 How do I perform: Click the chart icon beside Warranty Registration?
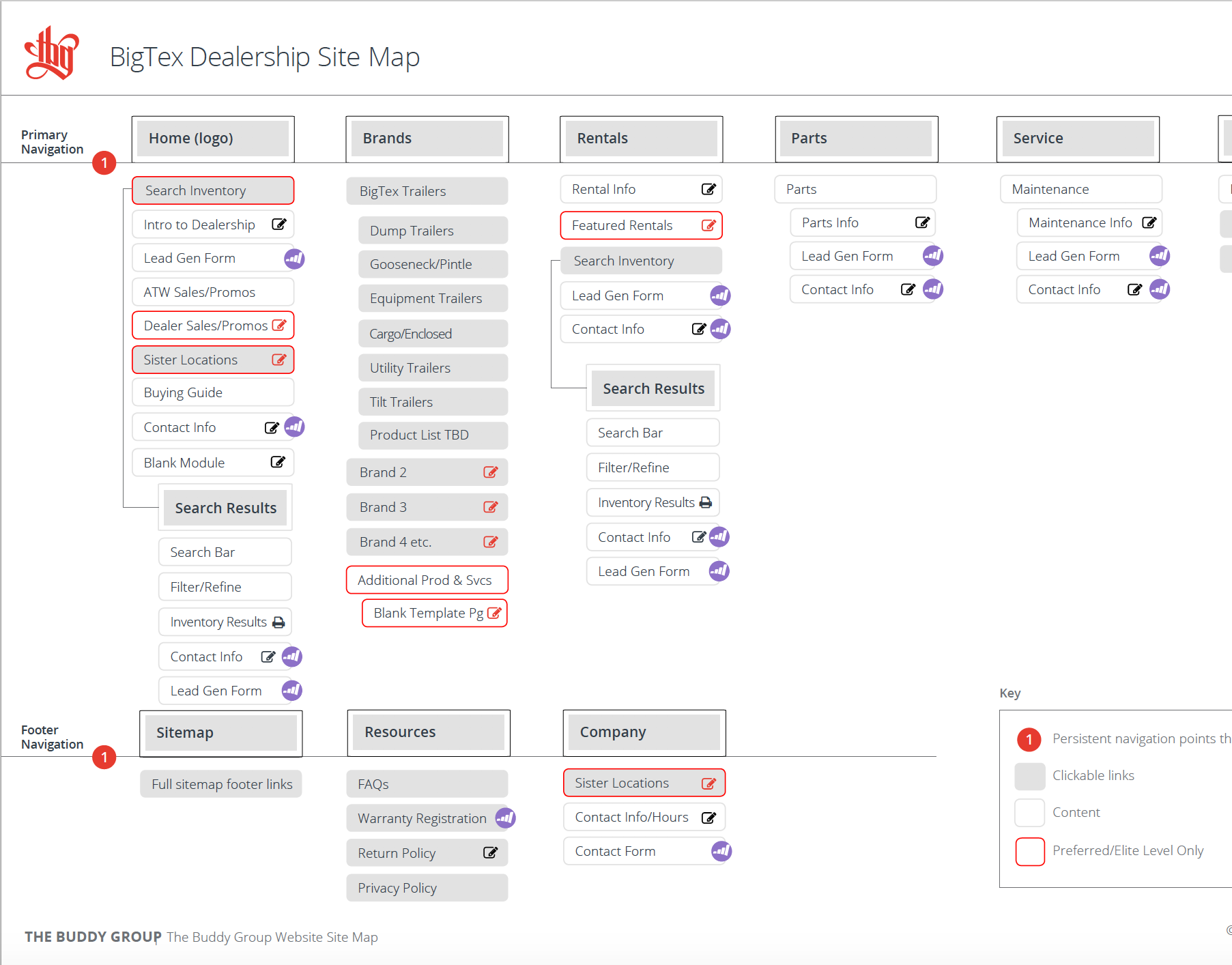tap(505, 818)
